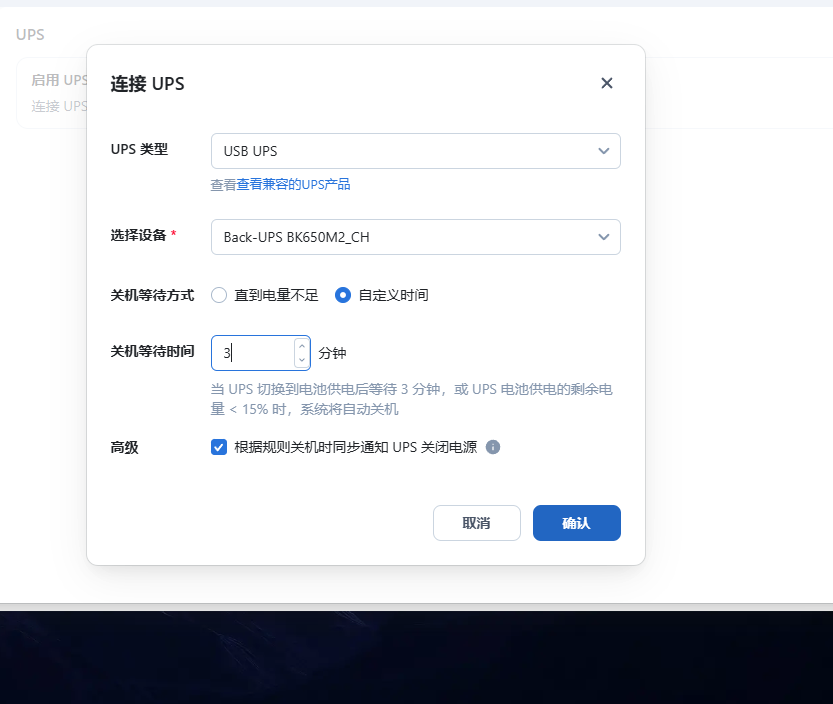Click the 启用 UPS text in background page
Image resolution: width=833 pixels, height=704 pixels.
click(59, 80)
